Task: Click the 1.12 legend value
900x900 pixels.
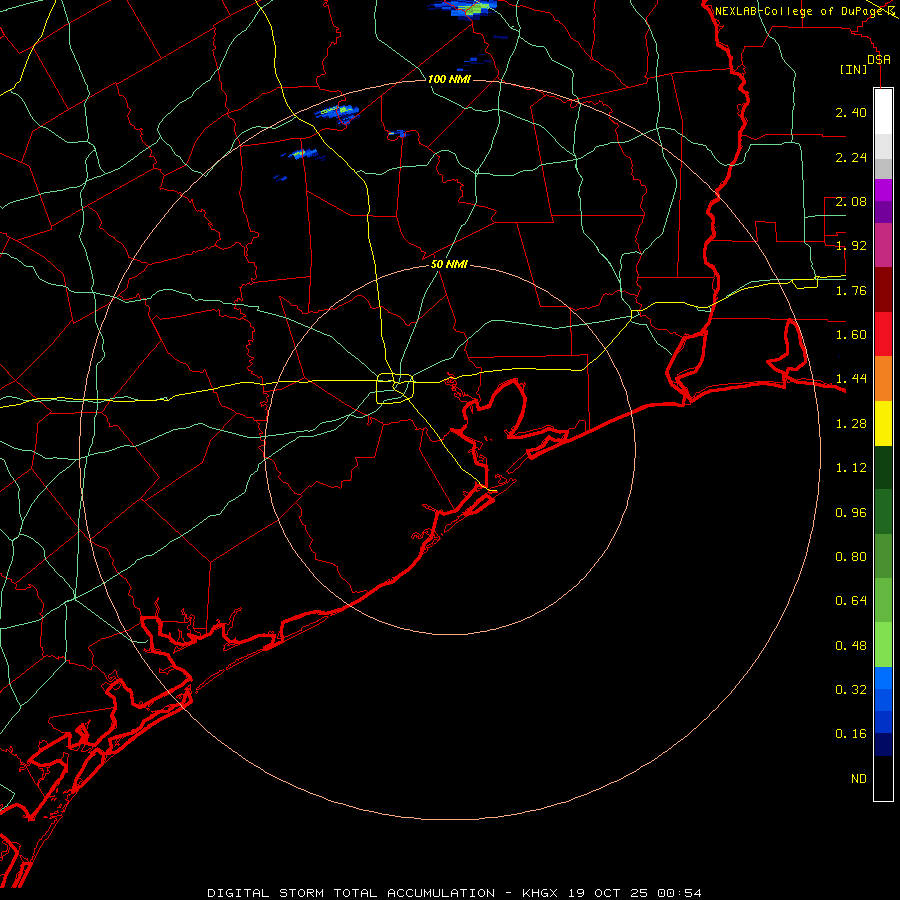Action: pyautogui.click(x=851, y=468)
